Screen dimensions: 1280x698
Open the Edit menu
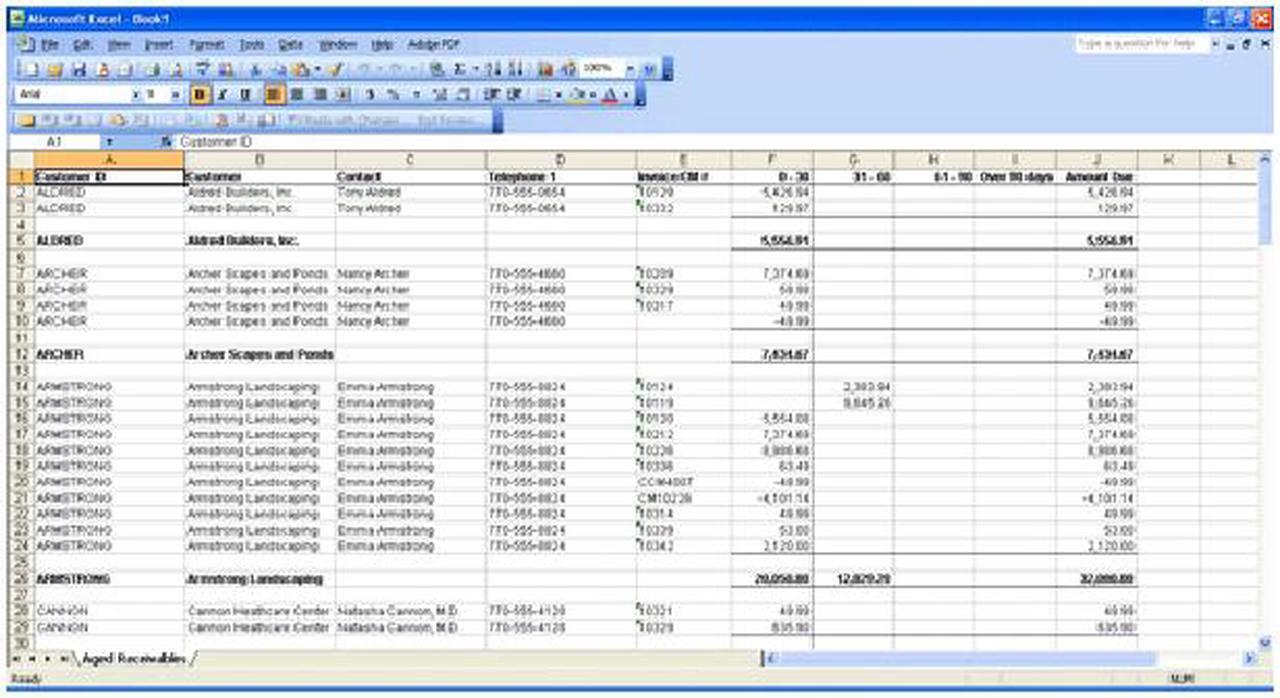83,45
